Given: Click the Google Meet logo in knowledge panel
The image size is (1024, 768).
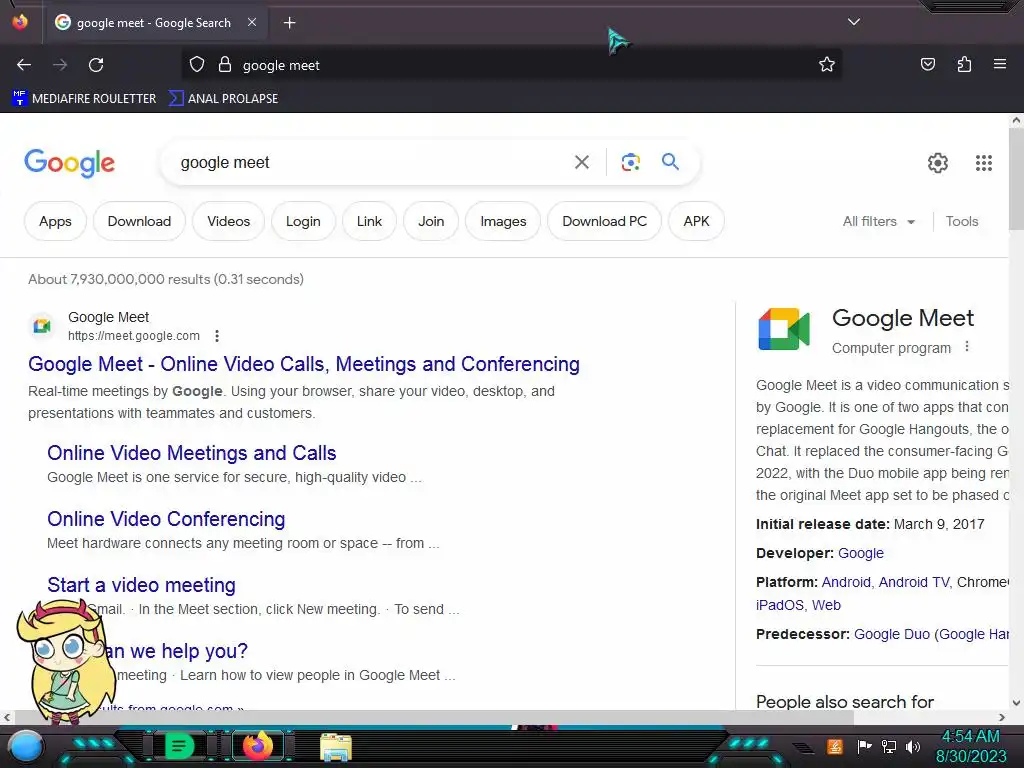Looking at the screenshot, I should (x=784, y=329).
